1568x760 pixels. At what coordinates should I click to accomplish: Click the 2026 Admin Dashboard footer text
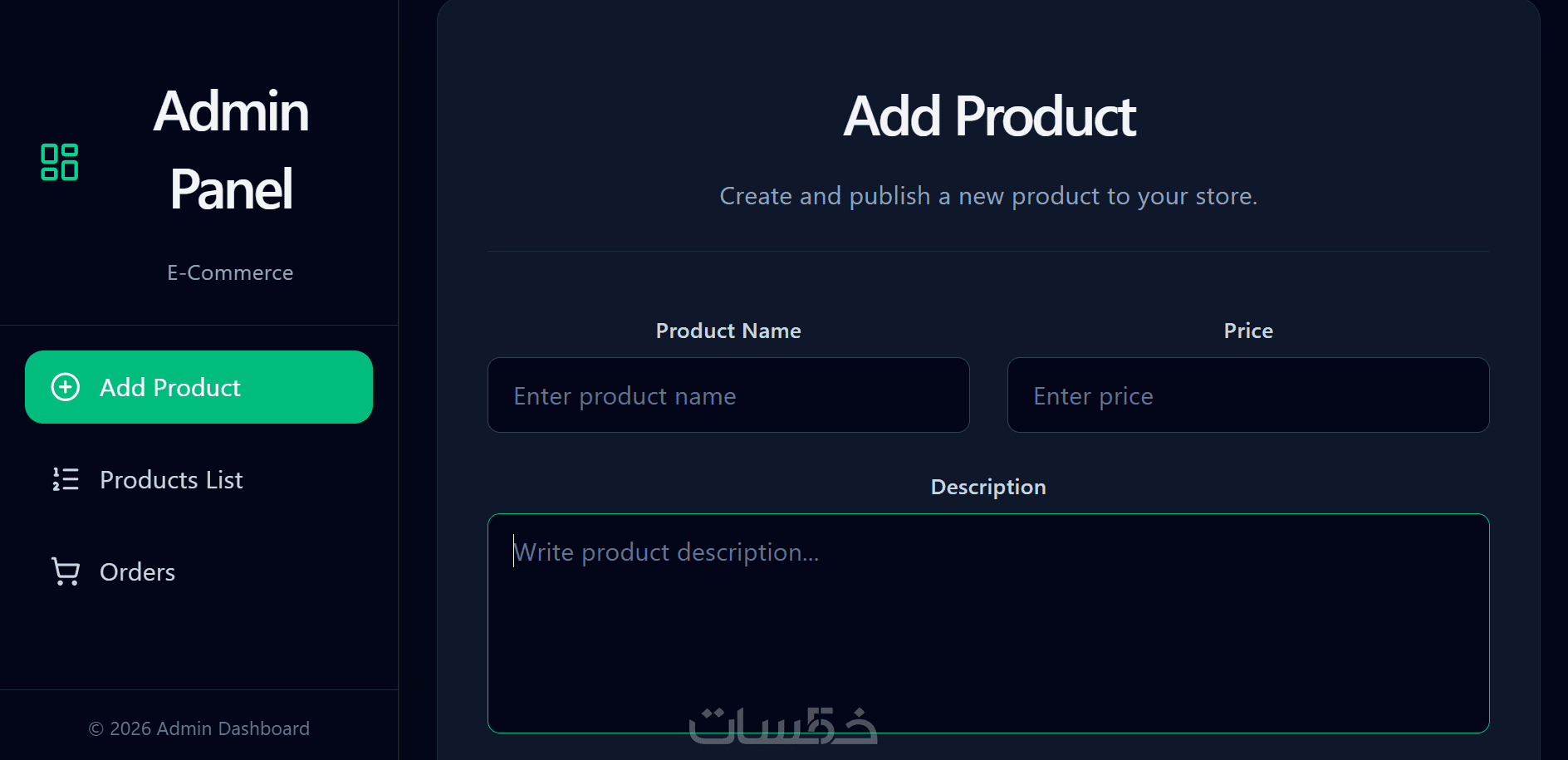coord(209,728)
